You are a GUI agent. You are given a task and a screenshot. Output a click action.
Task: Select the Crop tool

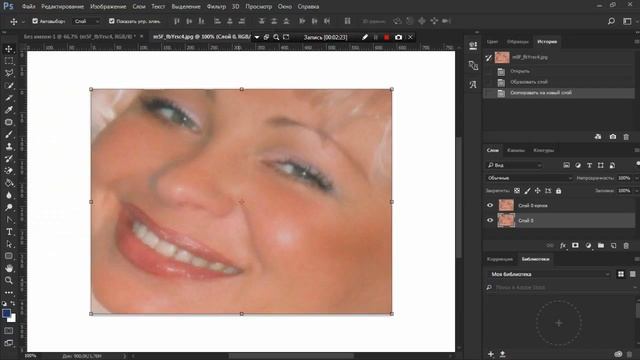(9, 98)
